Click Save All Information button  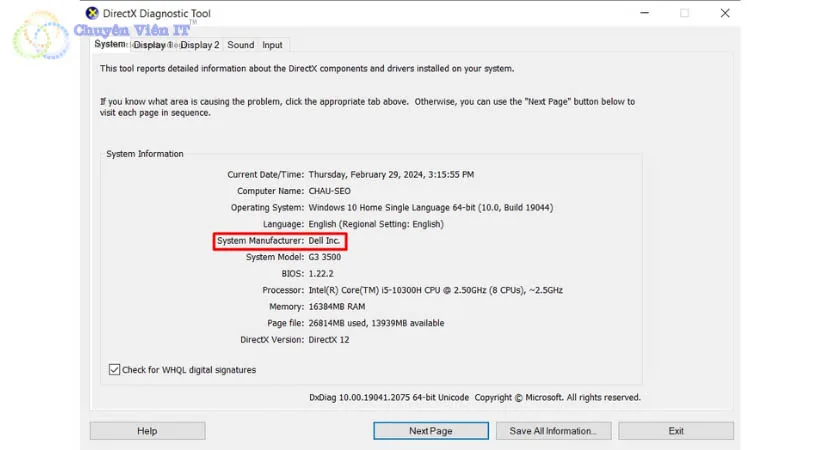click(x=553, y=431)
